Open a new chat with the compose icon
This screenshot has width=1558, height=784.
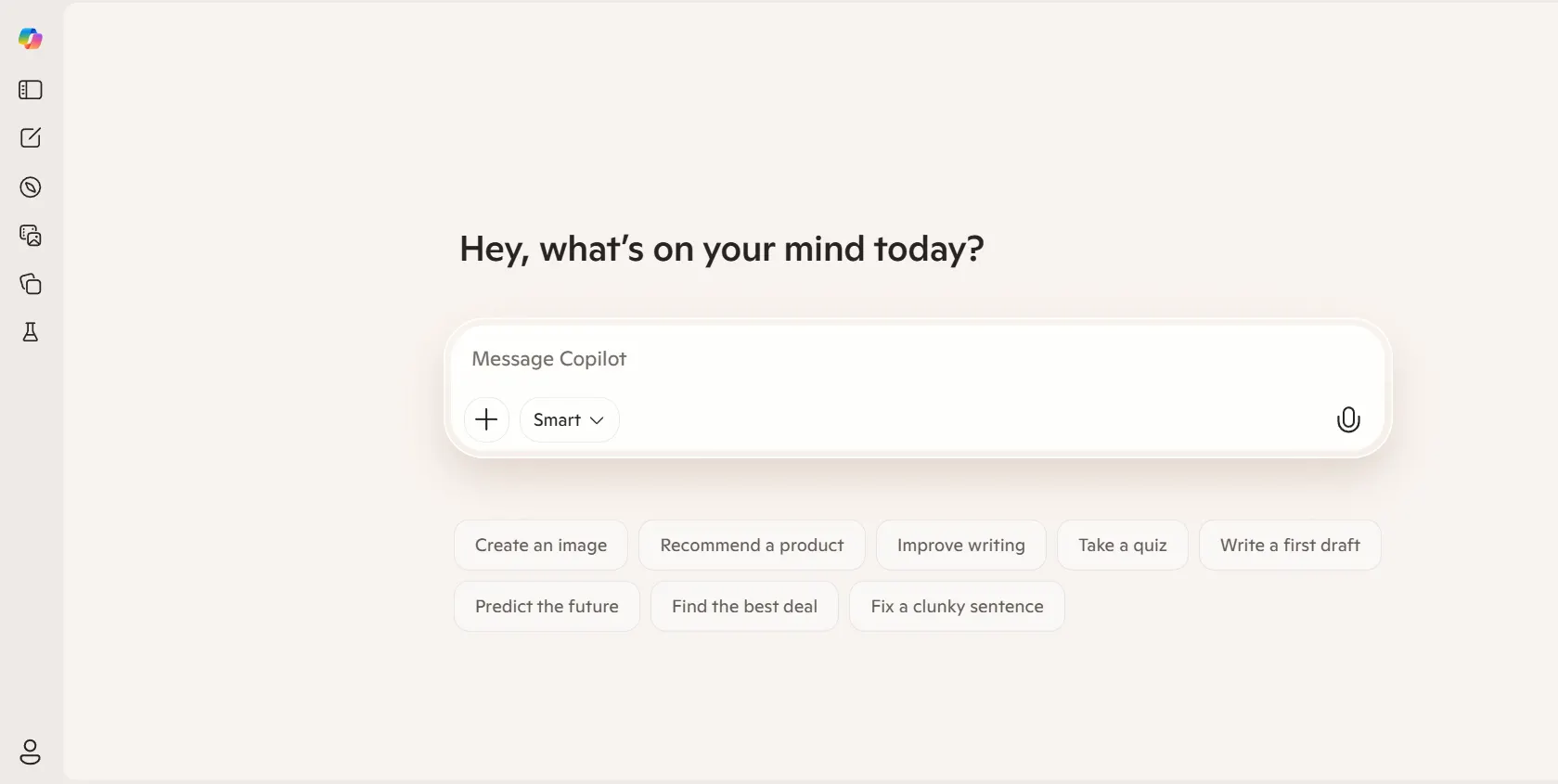pyautogui.click(x=31, y=138)
